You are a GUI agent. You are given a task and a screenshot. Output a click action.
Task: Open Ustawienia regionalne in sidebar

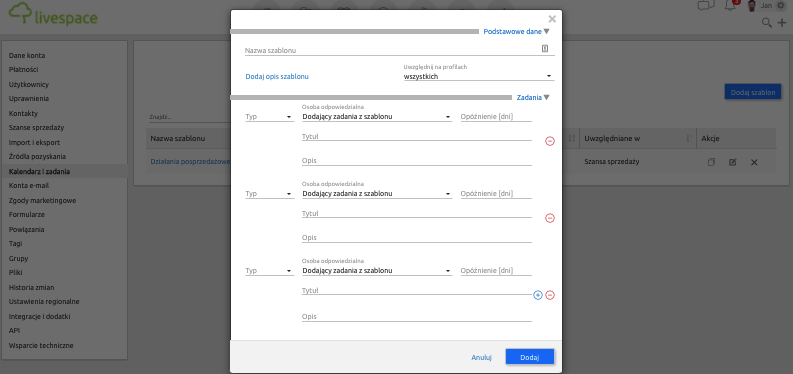tap(44, 302)
